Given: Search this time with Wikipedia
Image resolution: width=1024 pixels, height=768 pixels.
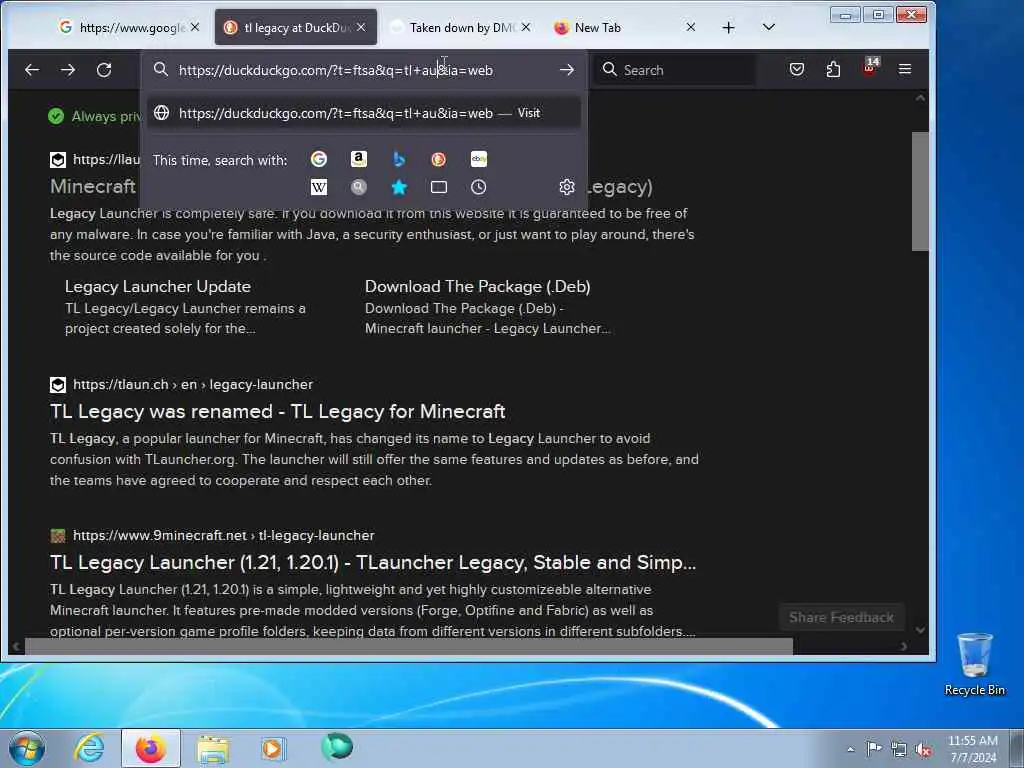Looking at the screenshot, I should click(319, 187).
